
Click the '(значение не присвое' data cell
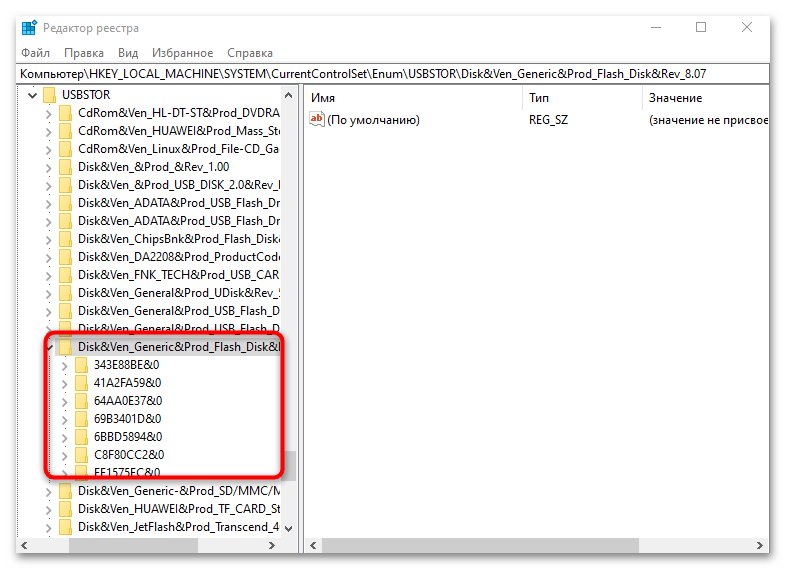coord(708,120)
